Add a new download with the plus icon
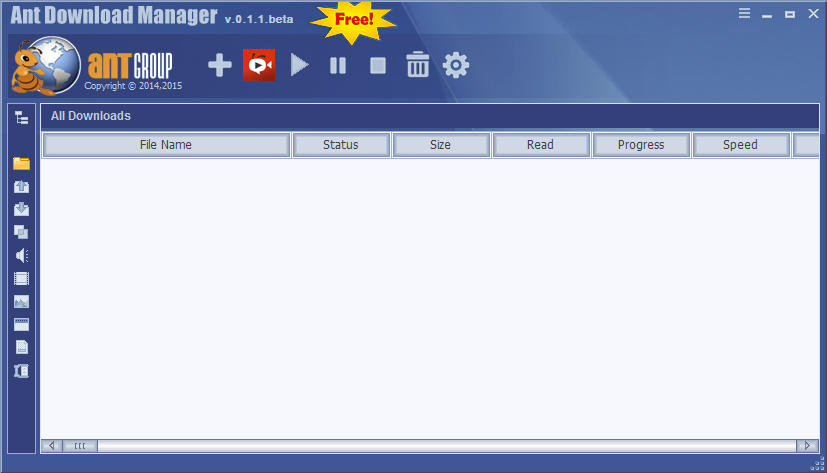 (x=219, y=65)
